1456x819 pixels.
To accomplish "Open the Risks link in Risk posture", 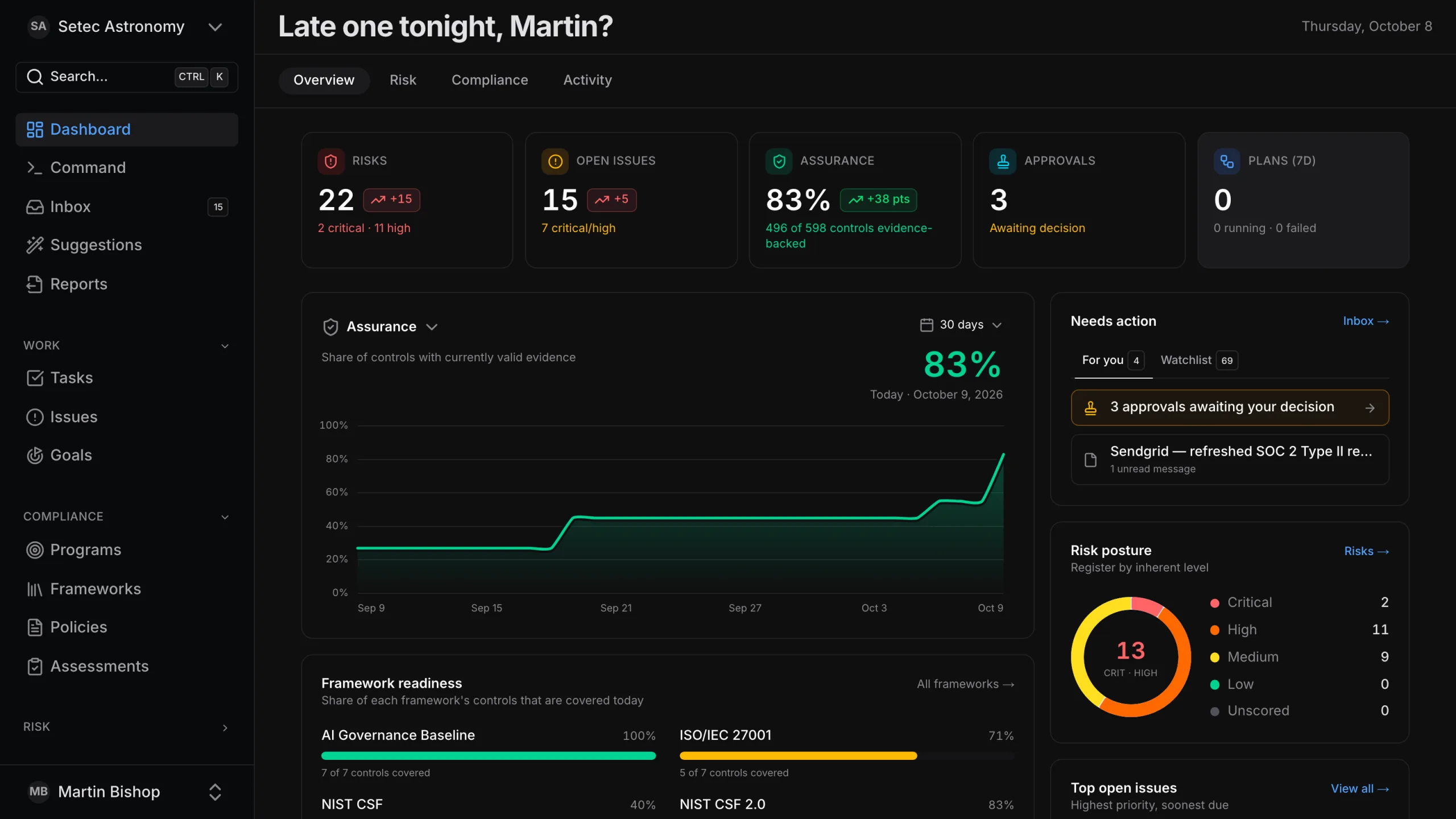I will (x=1367, y=551).
